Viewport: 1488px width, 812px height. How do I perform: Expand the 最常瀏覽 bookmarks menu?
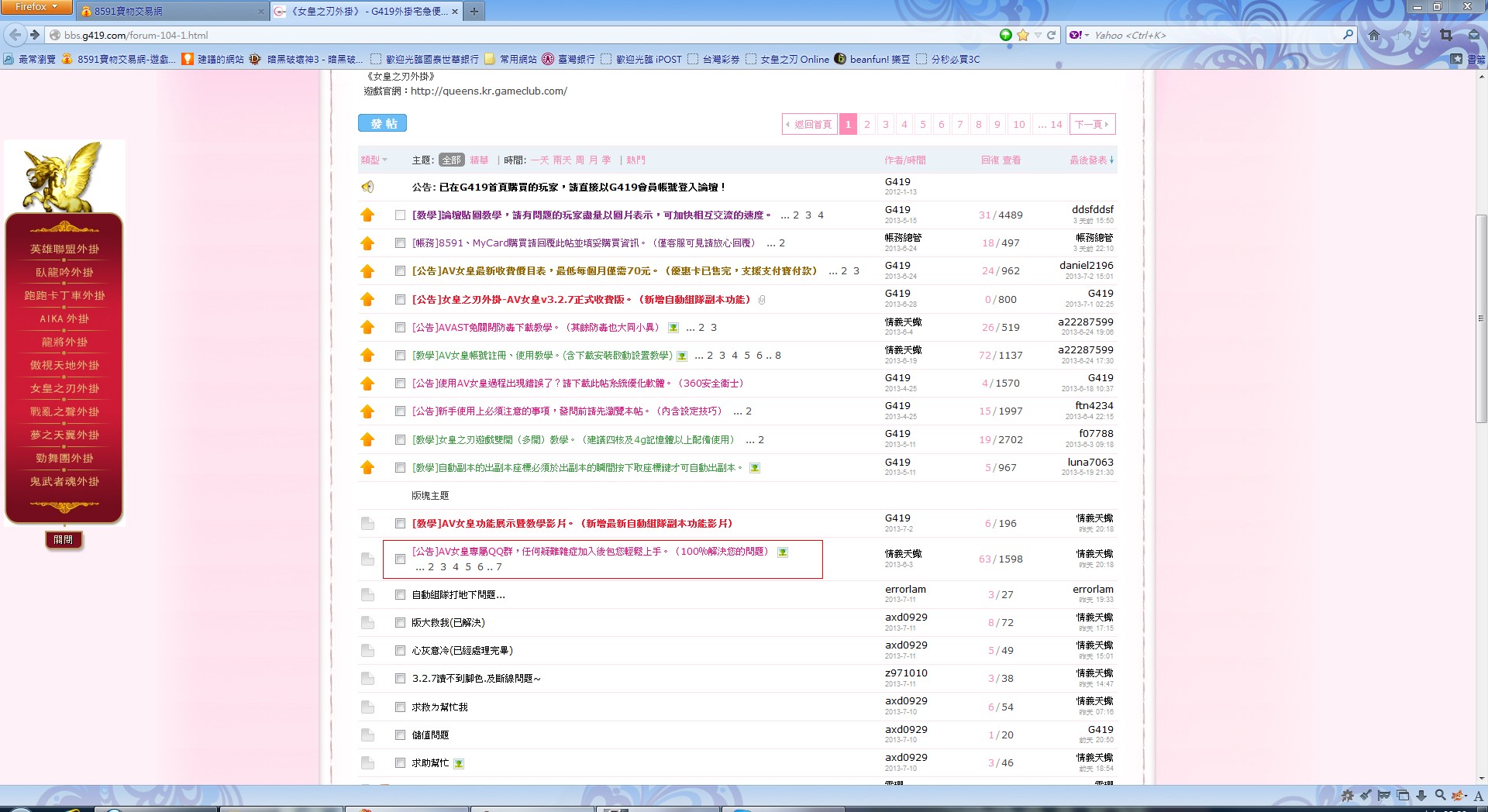pos(29,59)
